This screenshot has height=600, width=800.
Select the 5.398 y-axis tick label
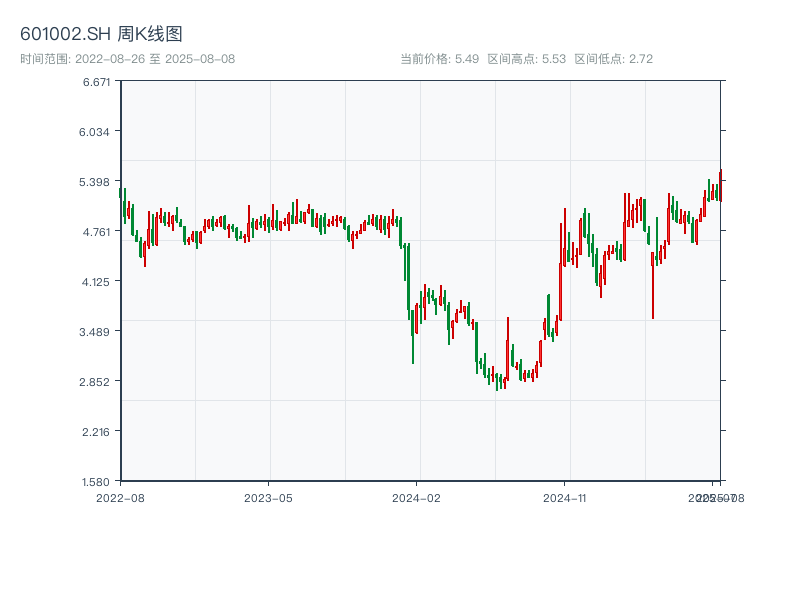(x=97, y=182)
